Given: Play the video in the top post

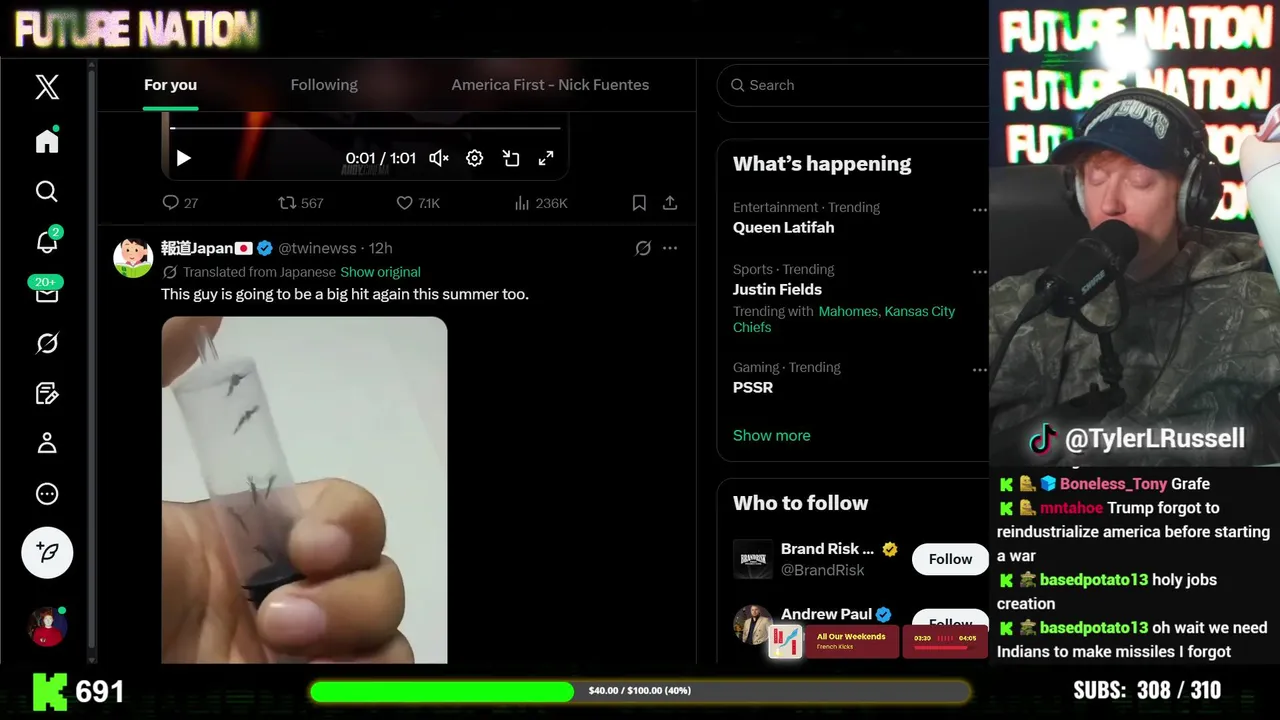Looking at the screenshot, I should pyautogui.click(x=183, y=158).
